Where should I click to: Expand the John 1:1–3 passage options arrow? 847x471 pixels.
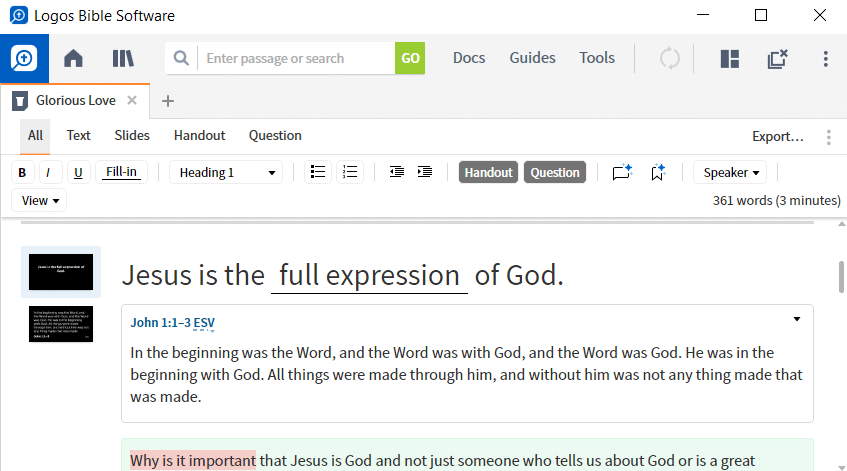click(797, 319)
